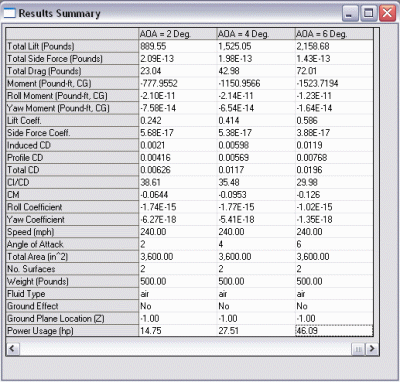Select the Total Lift (Pounds) row header
The height and width of the screenshot is (382, 400).
click(x=72, y=46)
